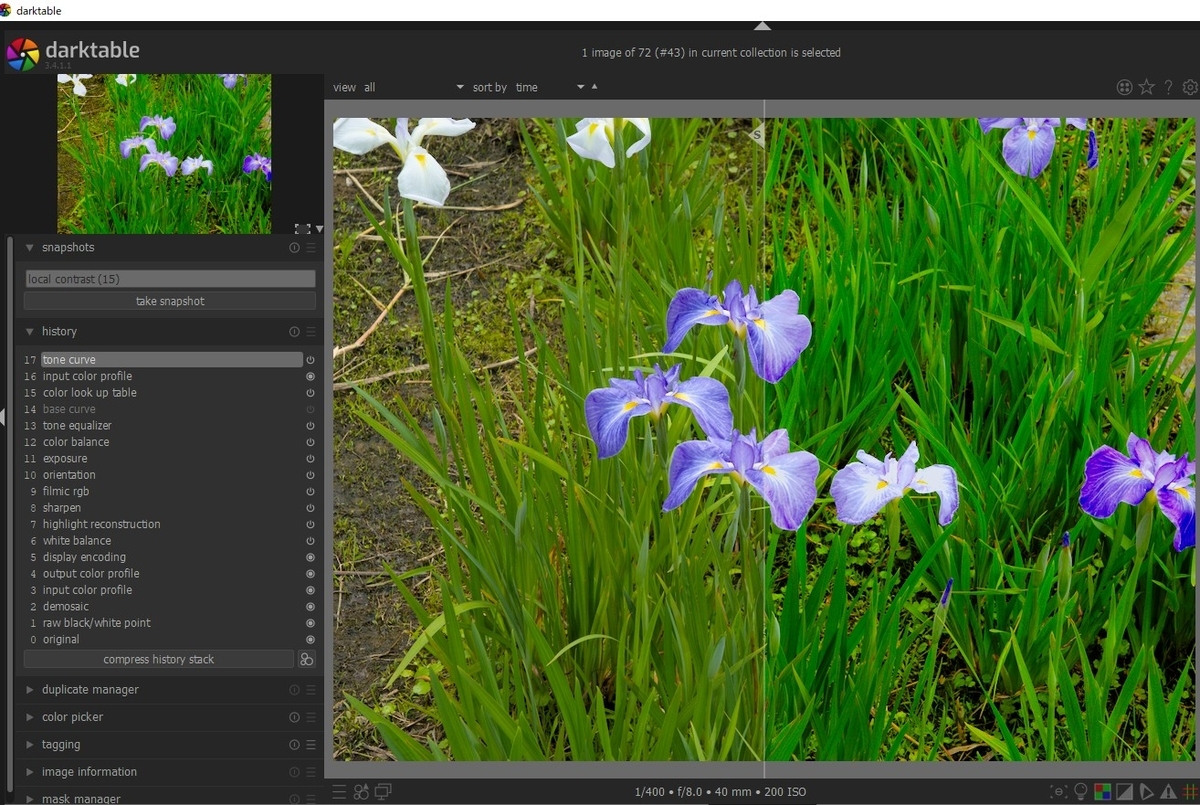Screen dimensions: 1200x805
Task: Toggle the raw overexposed indicator
Action: pos(1101,792)
